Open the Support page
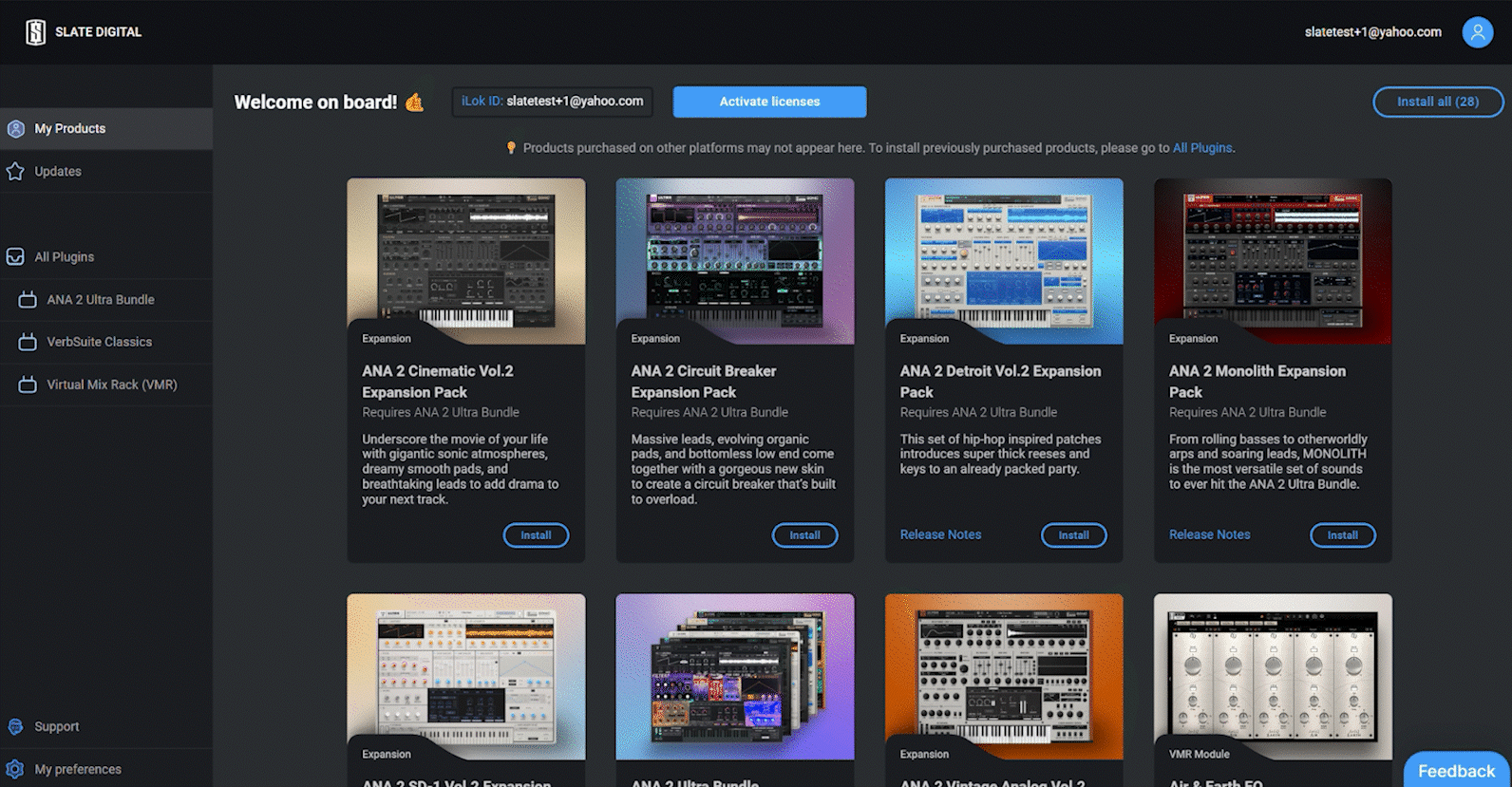1512x787 pixels. tap(106, 727)
